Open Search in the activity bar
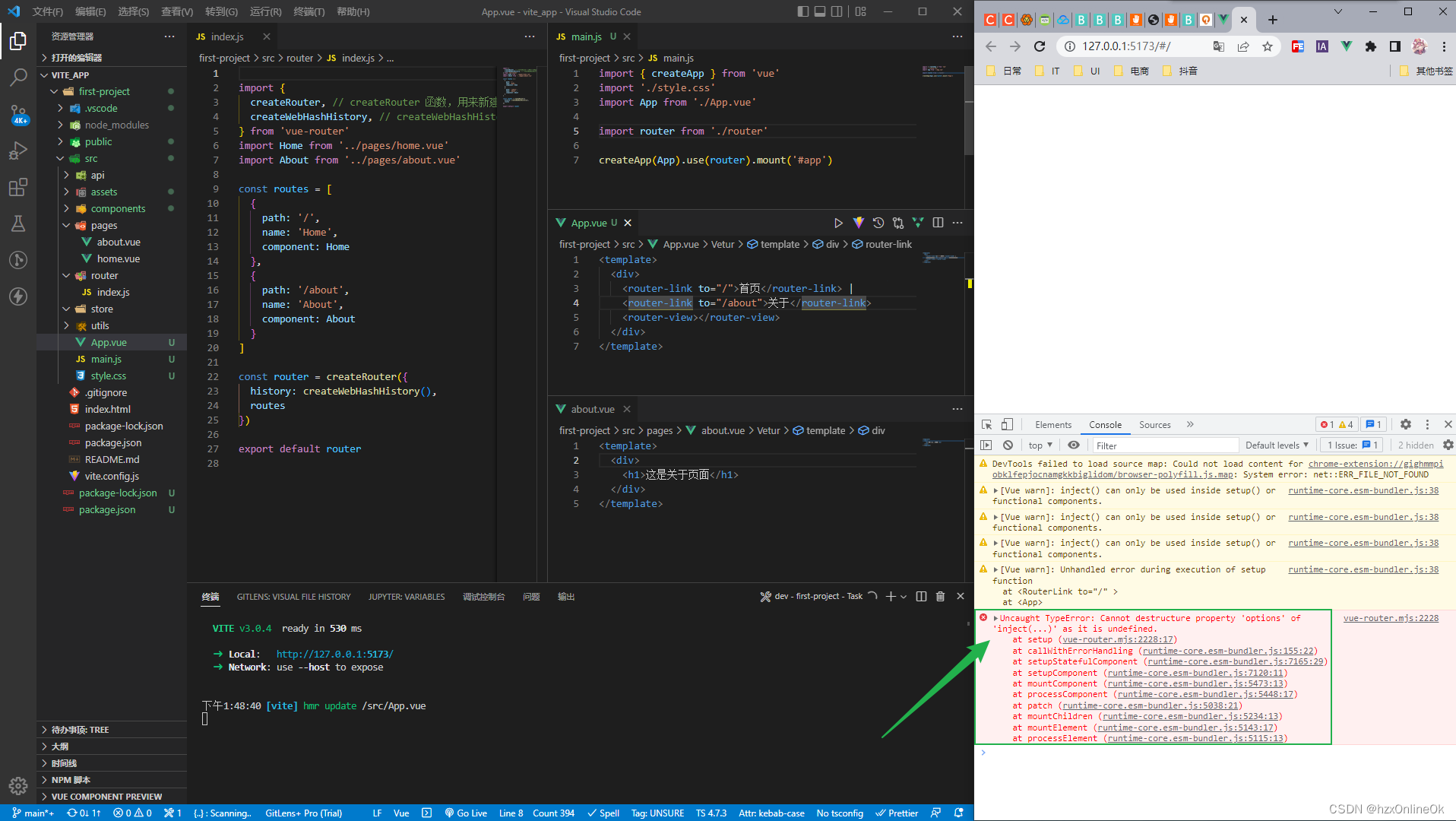1456x821 pixels. [x=17, y=78]
